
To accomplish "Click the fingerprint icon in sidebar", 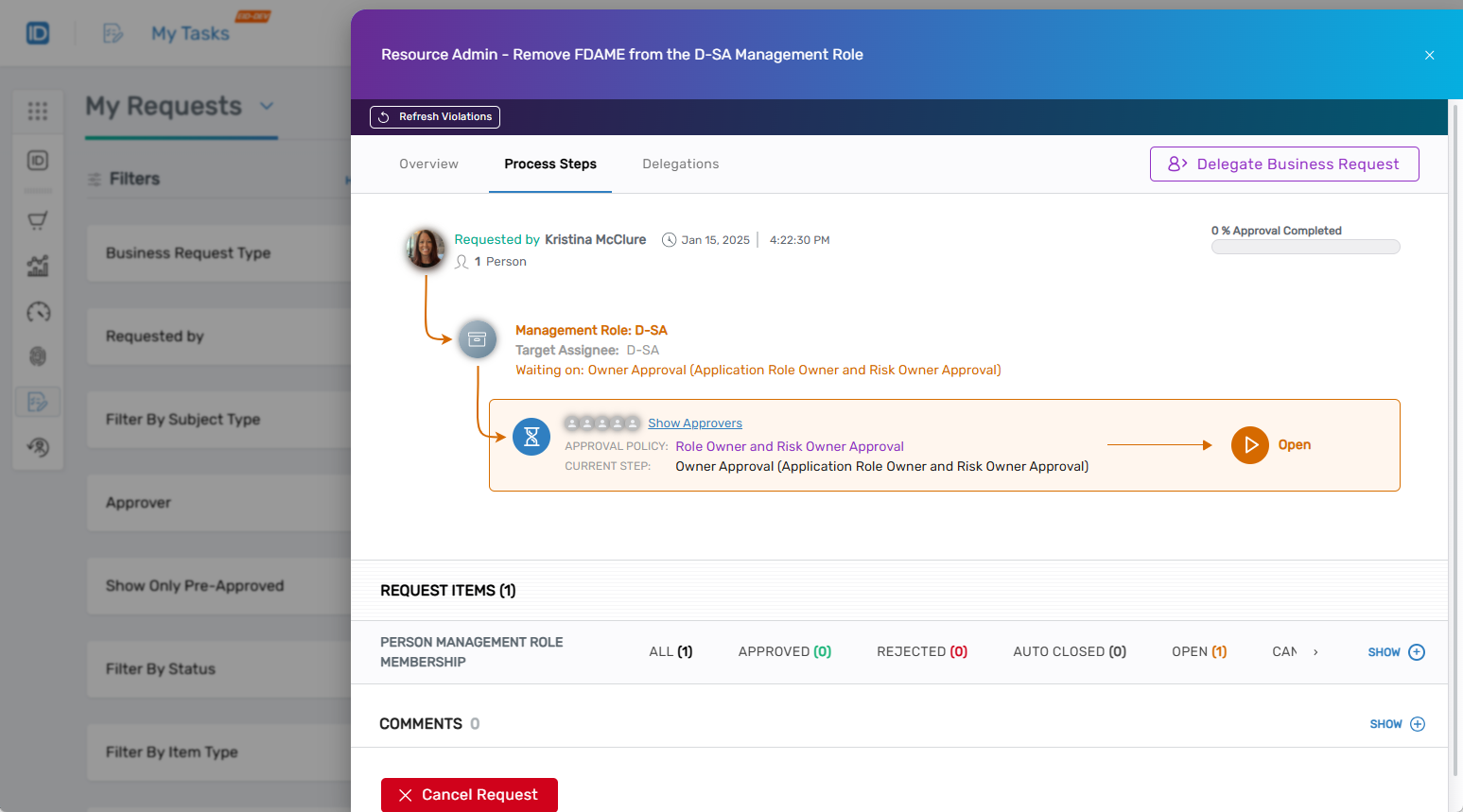I will [38, 356].
